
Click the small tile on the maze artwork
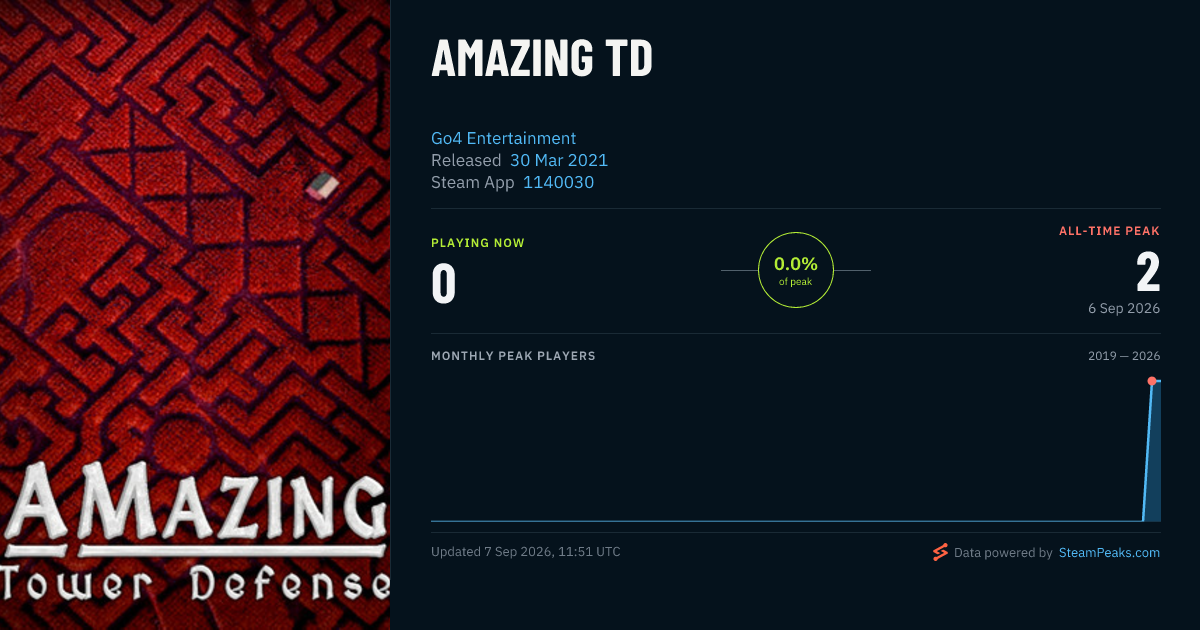[x=322, y=186]
